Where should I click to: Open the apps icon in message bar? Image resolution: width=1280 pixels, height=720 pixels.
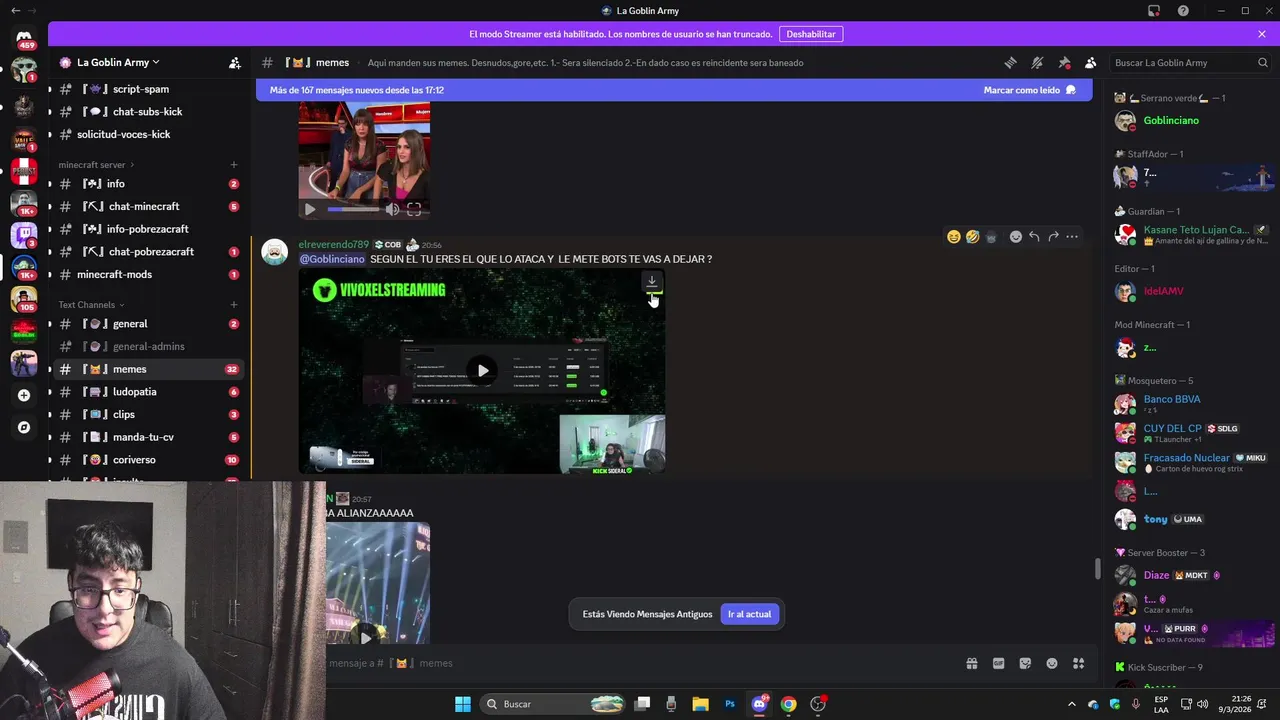[1079, 663]
